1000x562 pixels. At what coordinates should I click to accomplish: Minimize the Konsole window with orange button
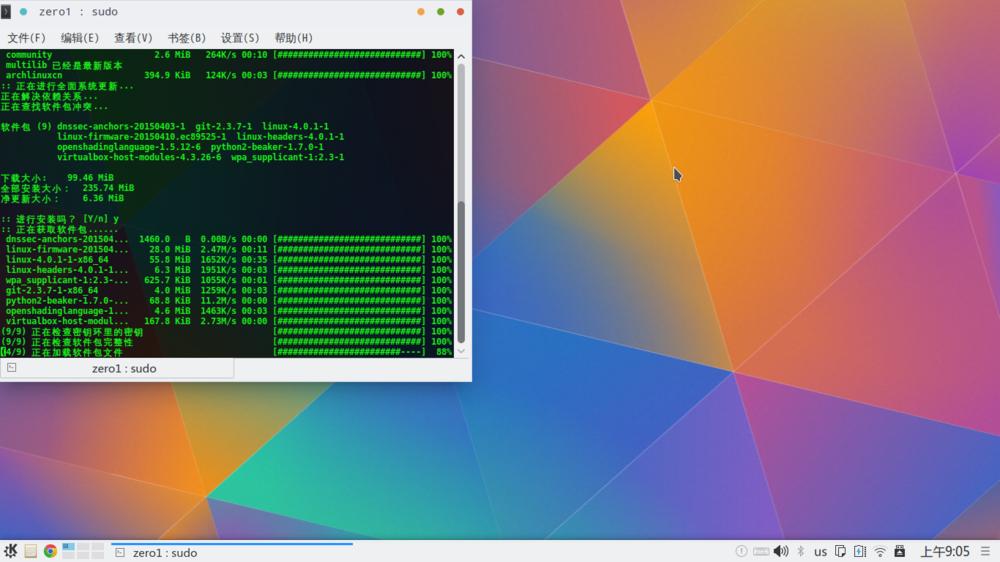[x=421, y=11]
